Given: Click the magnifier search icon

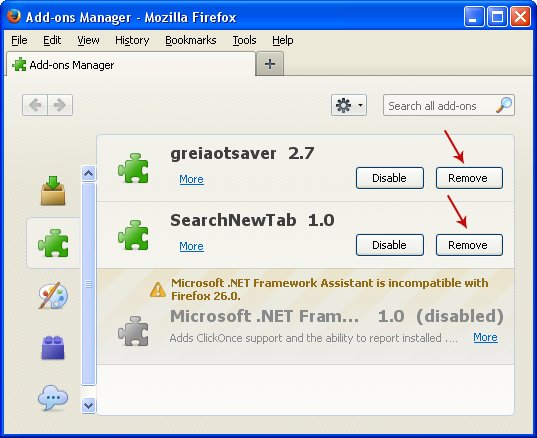Looking at the screenshot, I should [x=504, y=105].
